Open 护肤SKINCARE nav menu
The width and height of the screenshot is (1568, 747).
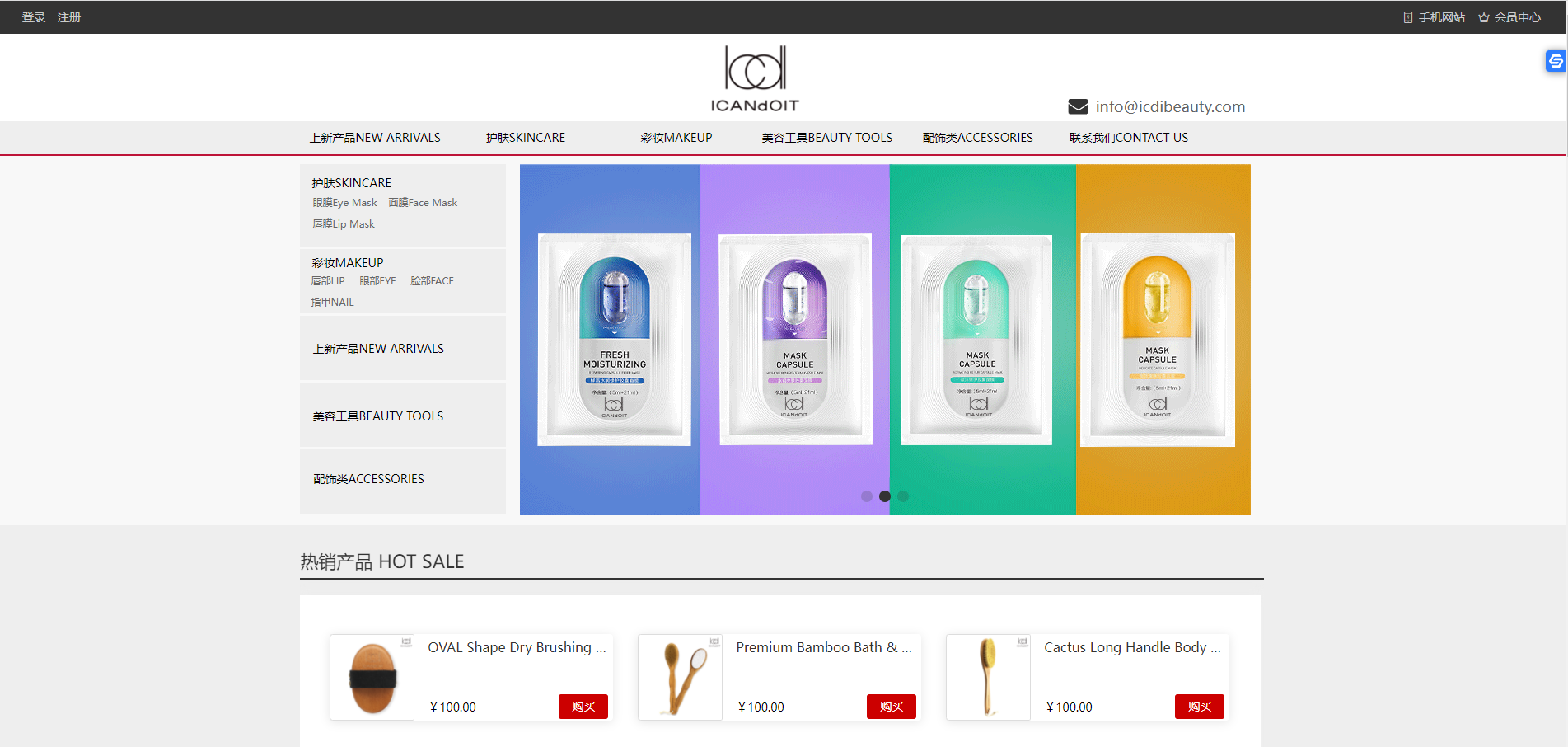click(x=526, y=138)
